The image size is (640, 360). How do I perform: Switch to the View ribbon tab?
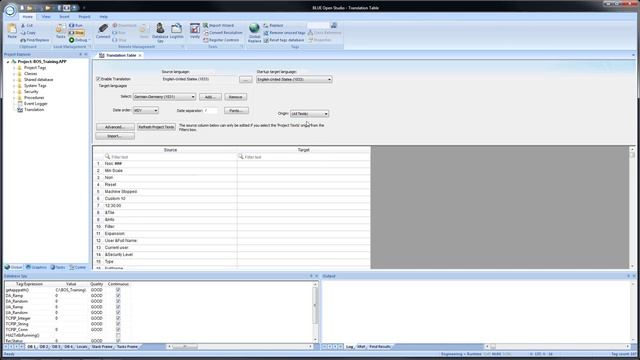tap(46, 17)
